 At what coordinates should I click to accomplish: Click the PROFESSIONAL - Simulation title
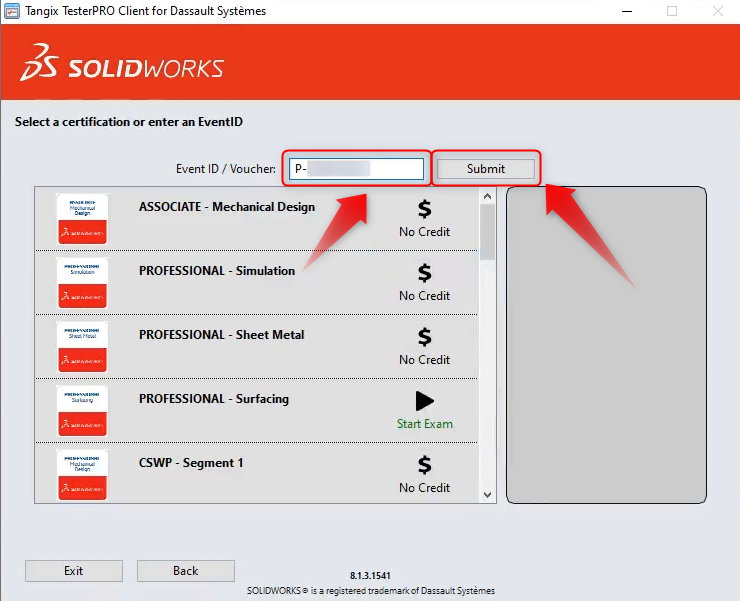click(217, 271)
